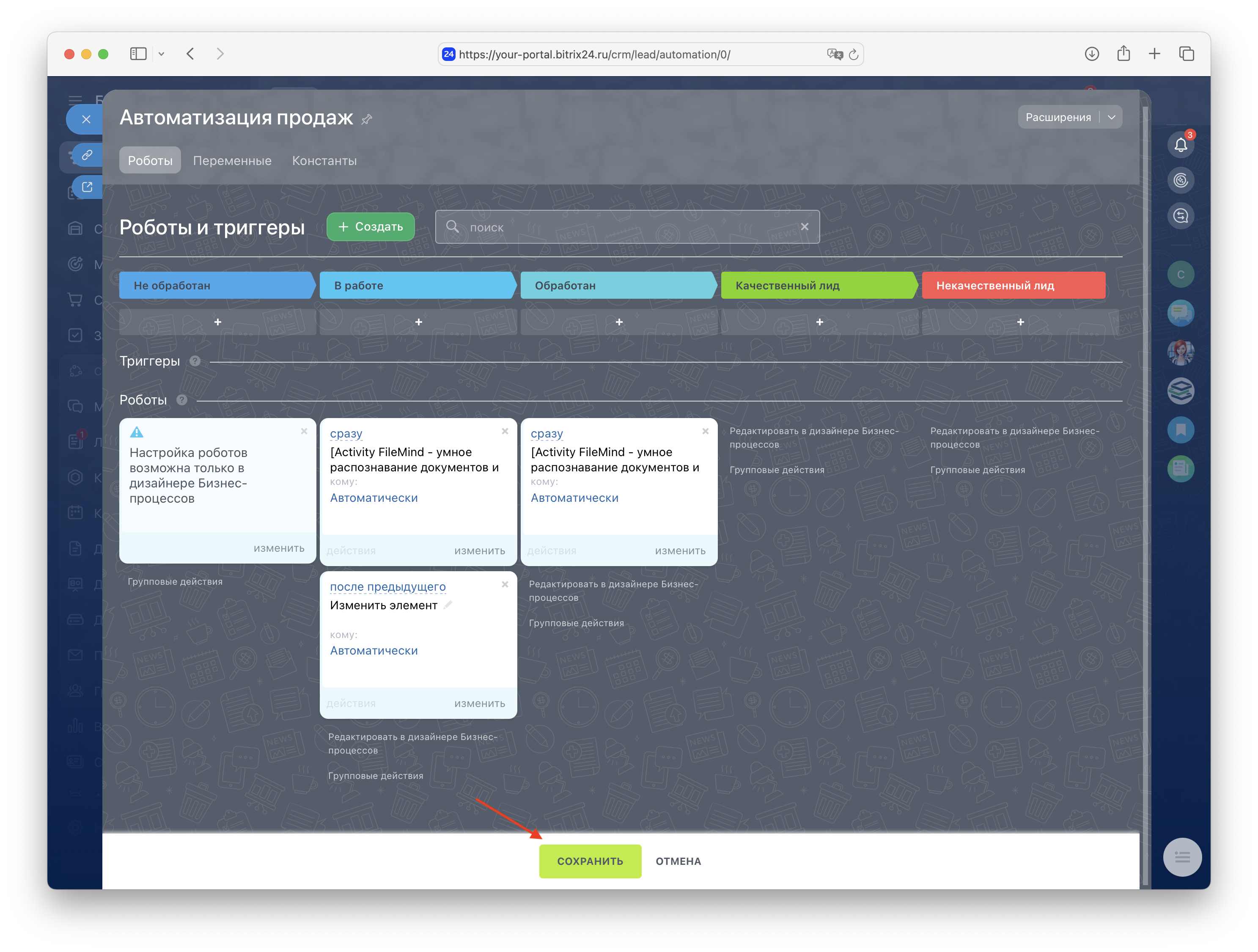Click the поиск search input field
The width and height of the screenshot is (1258, 952).
[626, 227]
